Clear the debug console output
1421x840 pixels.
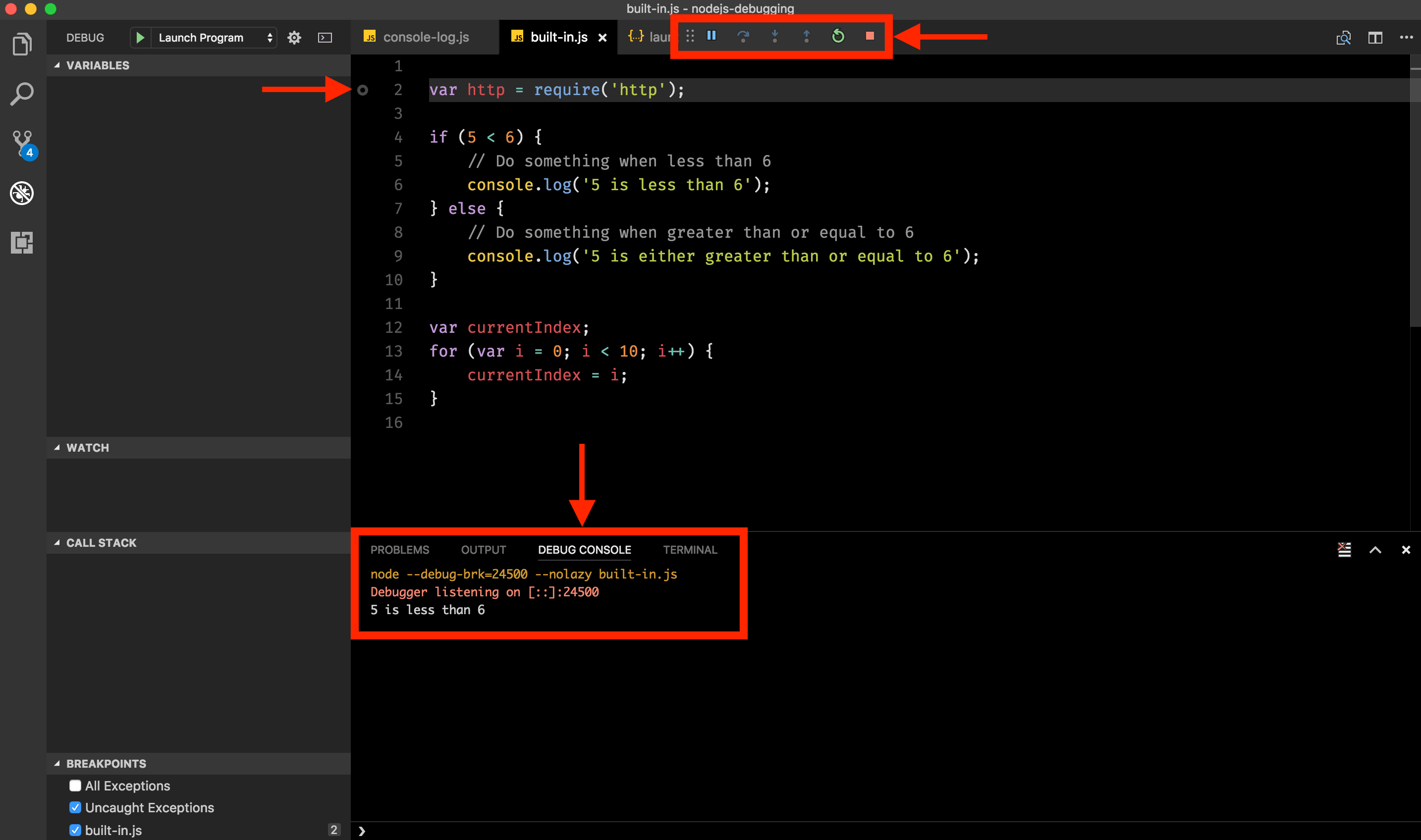coord(1344,550)
